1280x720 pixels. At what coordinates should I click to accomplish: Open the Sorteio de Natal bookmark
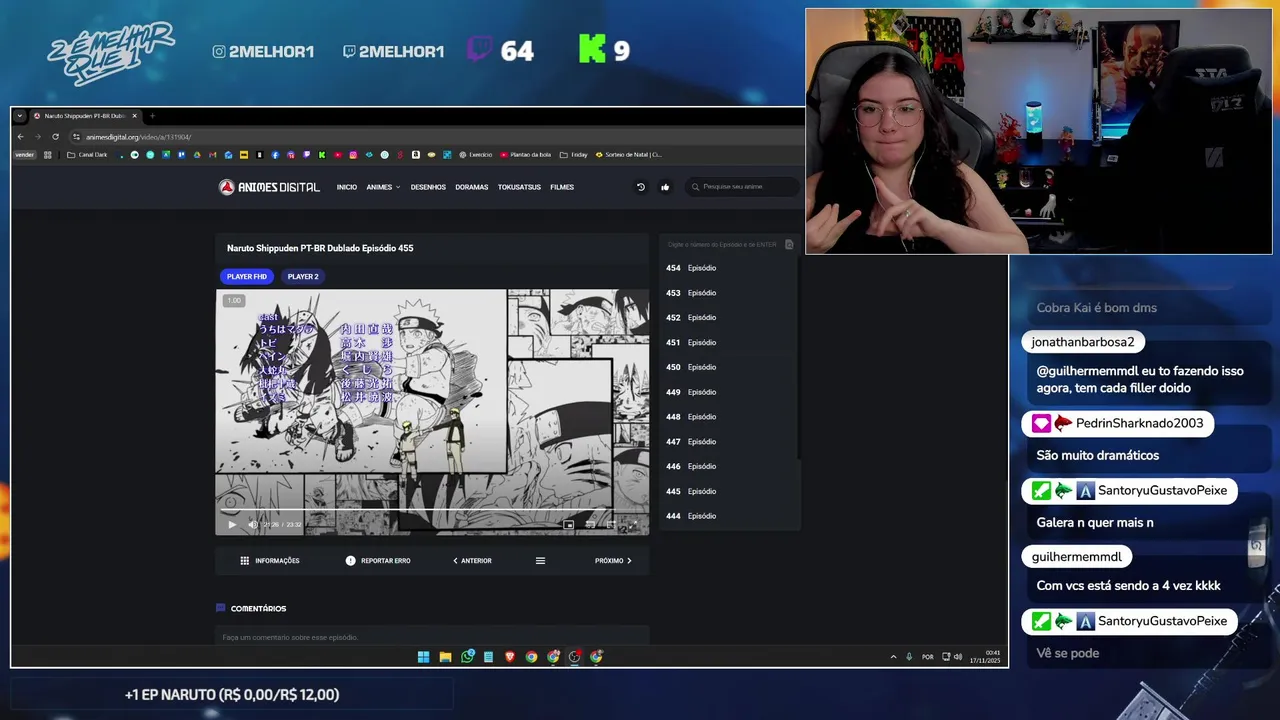click(x=629, y=155)
